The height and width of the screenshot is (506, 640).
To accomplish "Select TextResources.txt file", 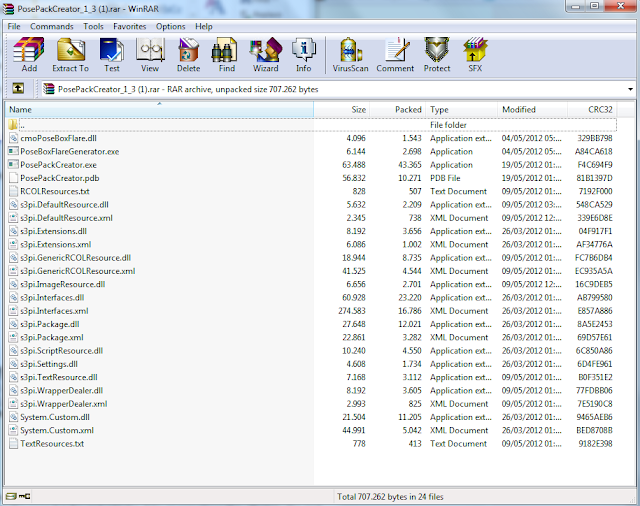I will click(52, 444).
